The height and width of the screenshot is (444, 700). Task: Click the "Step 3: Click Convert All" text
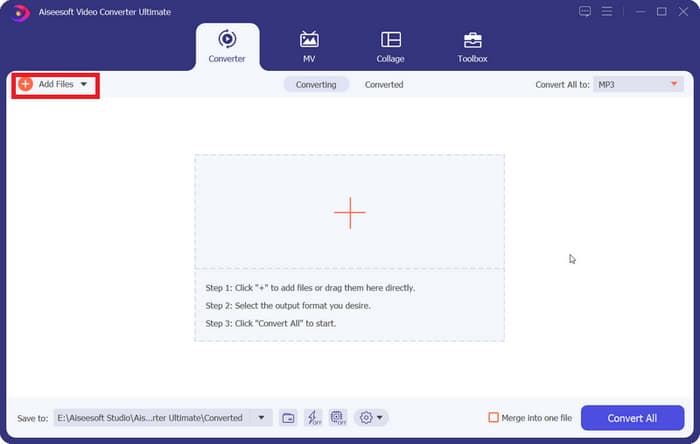tap(271, 324)
